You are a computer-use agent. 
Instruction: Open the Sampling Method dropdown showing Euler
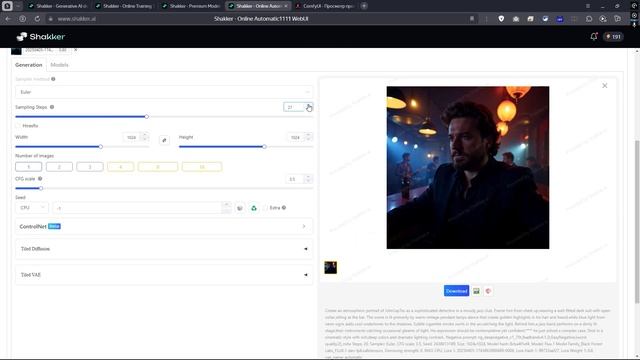164,92
